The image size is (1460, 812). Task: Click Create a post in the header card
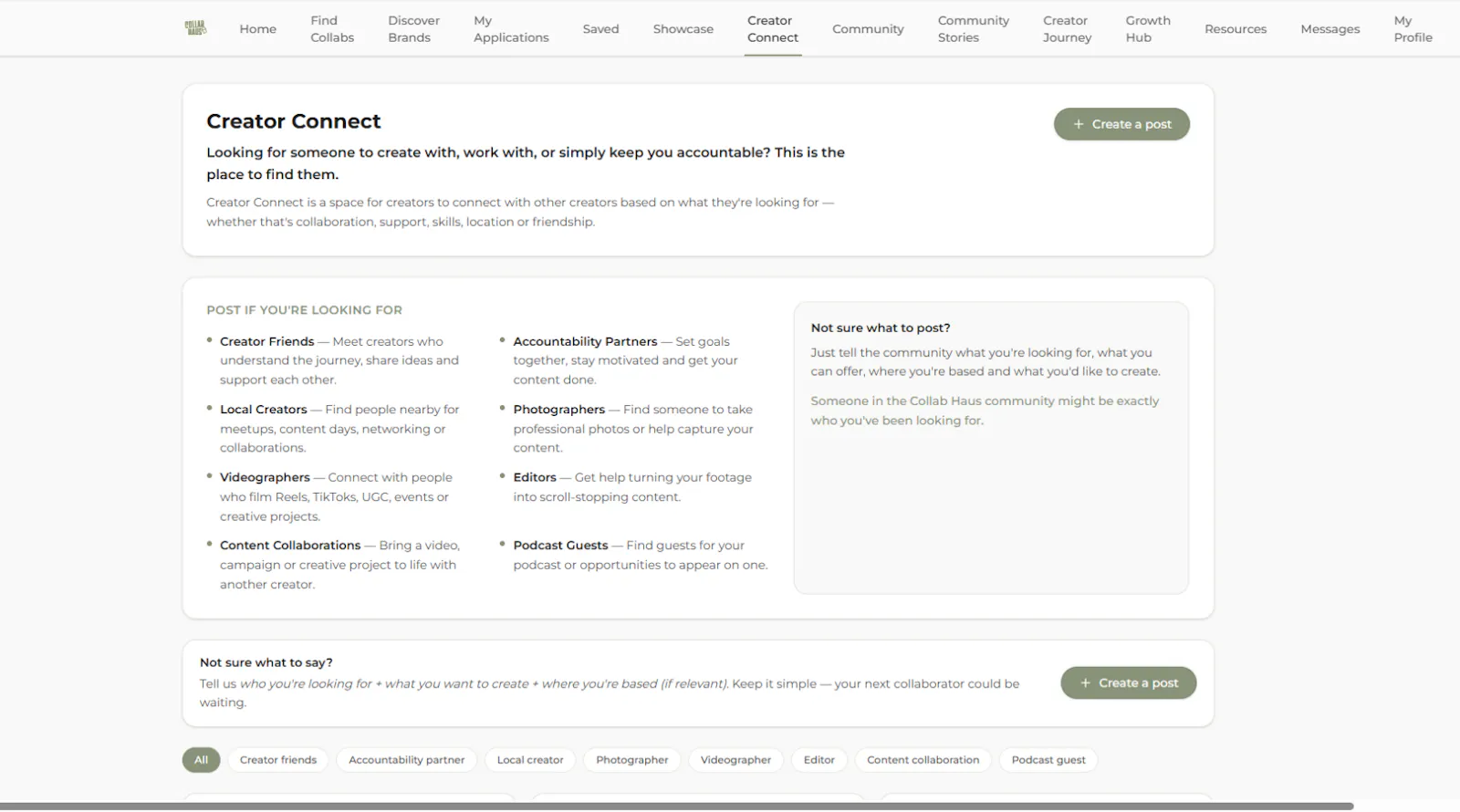(1121, 124)
